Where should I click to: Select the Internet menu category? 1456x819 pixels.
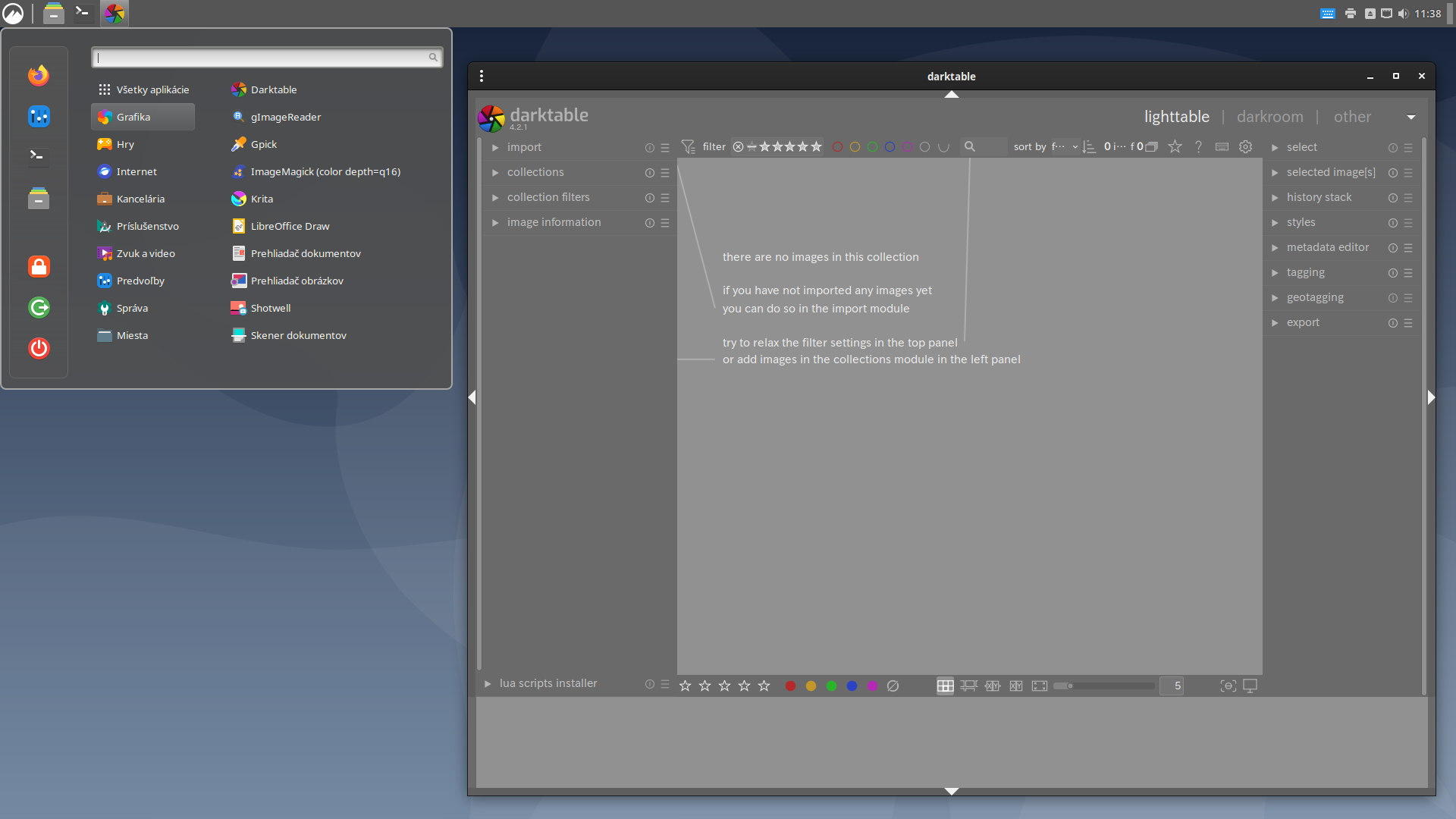[x=143, y=171]
